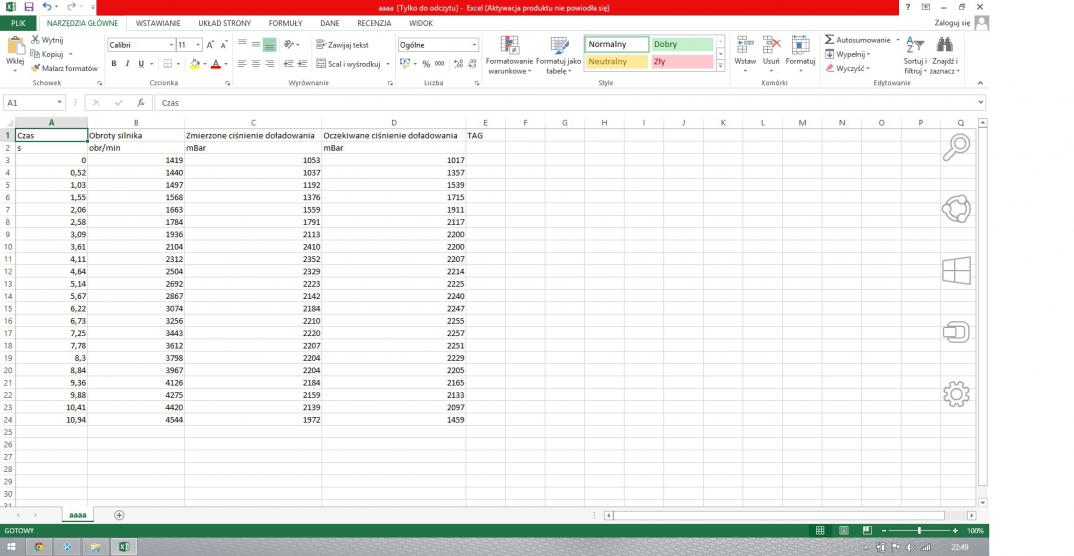The image size is (1074, 556).
Task: Switch to Normal view in status bar
Action: (x=820, y=531)
